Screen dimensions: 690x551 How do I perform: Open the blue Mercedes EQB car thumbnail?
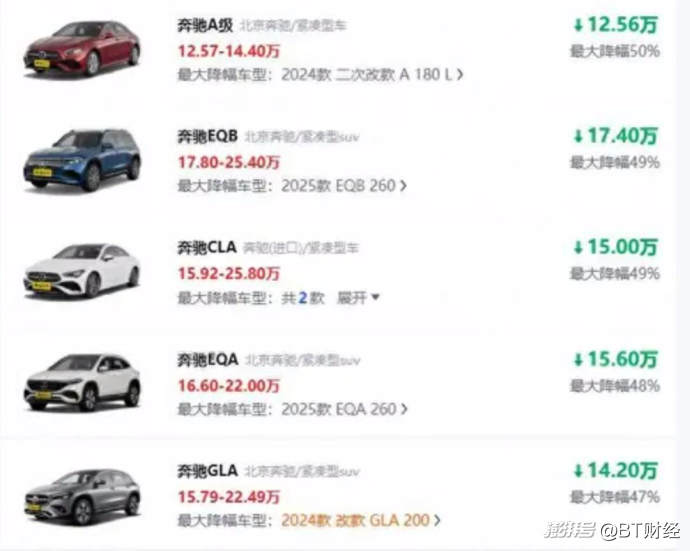click(x=82, y=160)
